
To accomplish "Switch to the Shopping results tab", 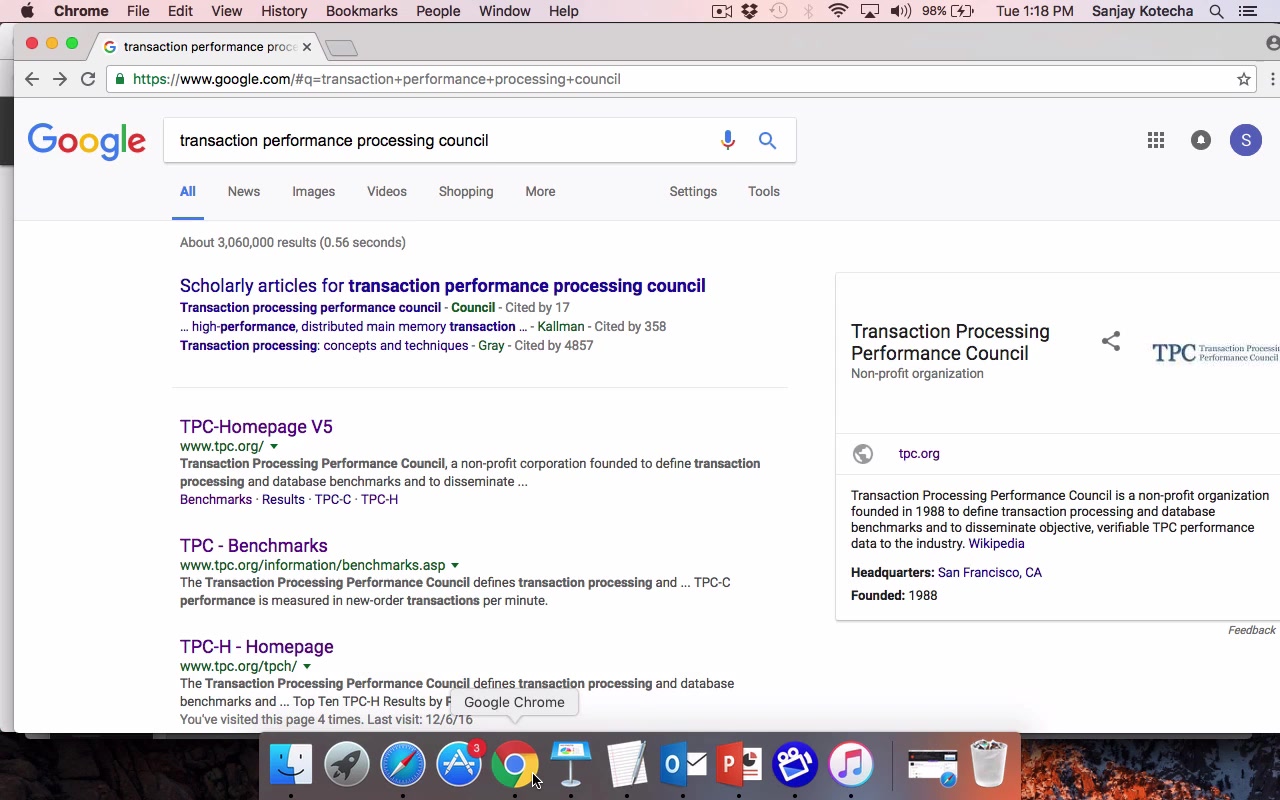I will click(466, 192).
